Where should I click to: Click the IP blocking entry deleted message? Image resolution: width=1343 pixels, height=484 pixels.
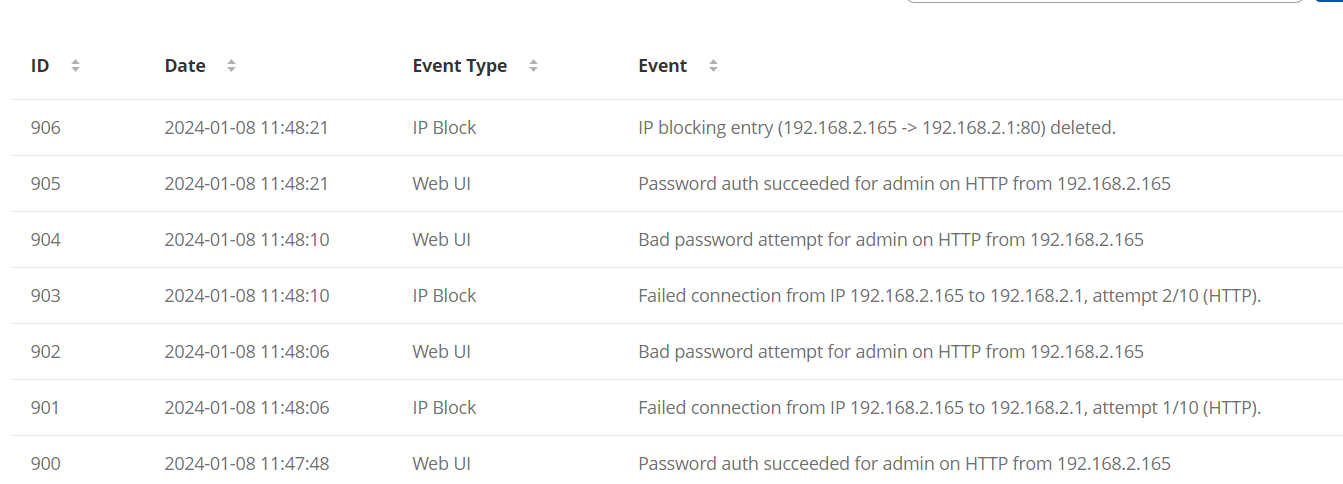(877, 128)
